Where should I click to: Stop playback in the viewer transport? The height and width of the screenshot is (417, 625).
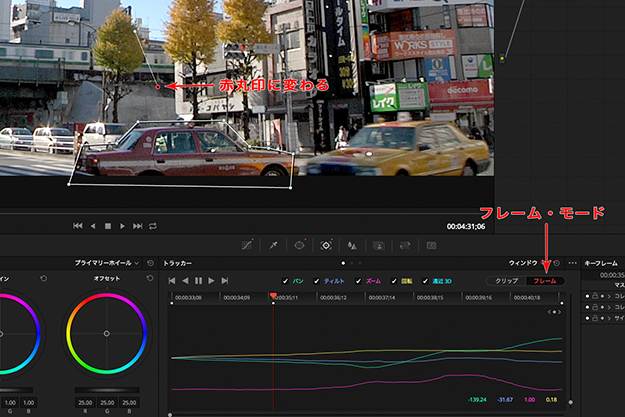tap(108, 226)
